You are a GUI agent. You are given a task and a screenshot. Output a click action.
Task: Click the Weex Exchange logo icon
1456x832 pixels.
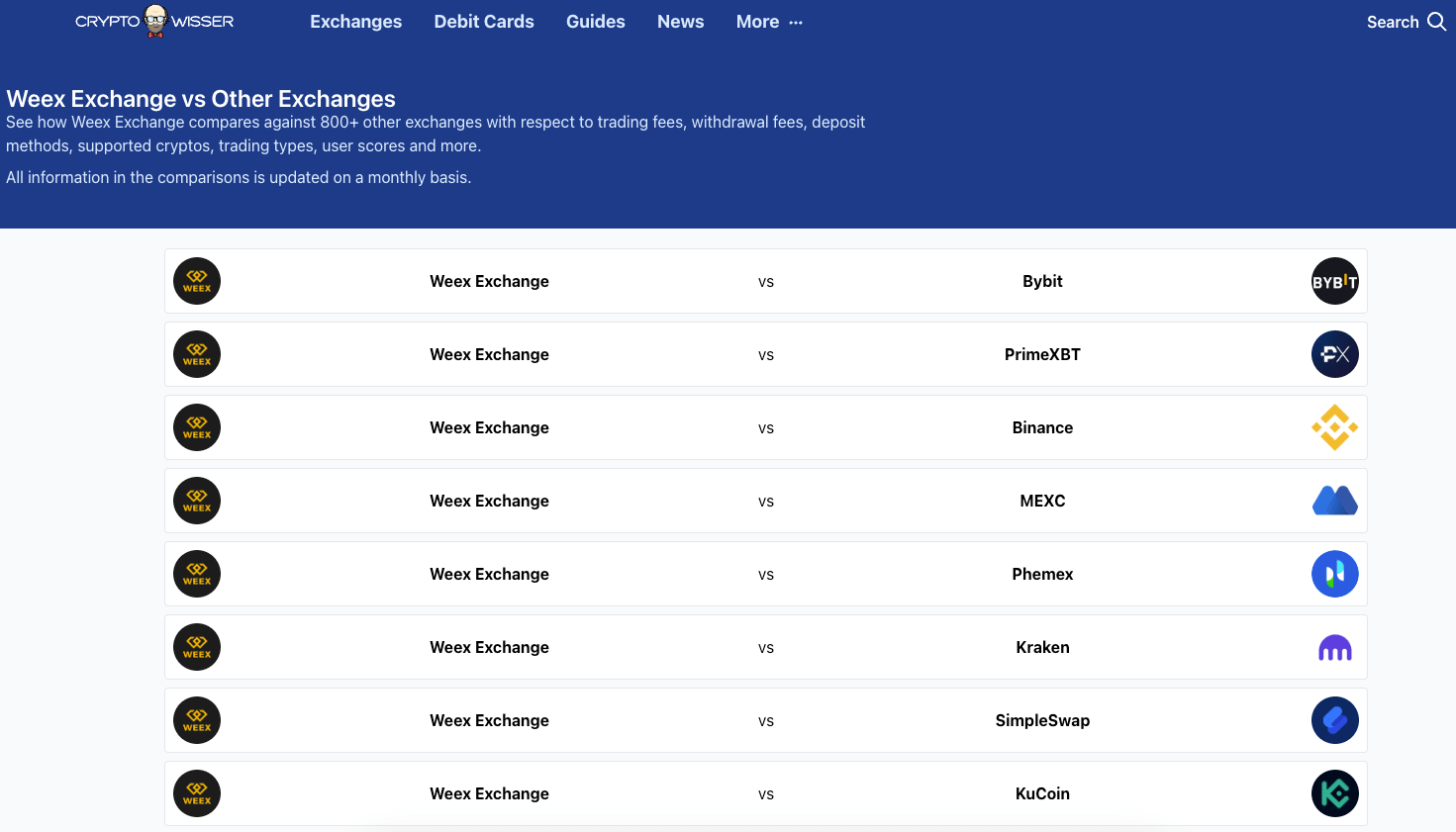tap(196, 281)
